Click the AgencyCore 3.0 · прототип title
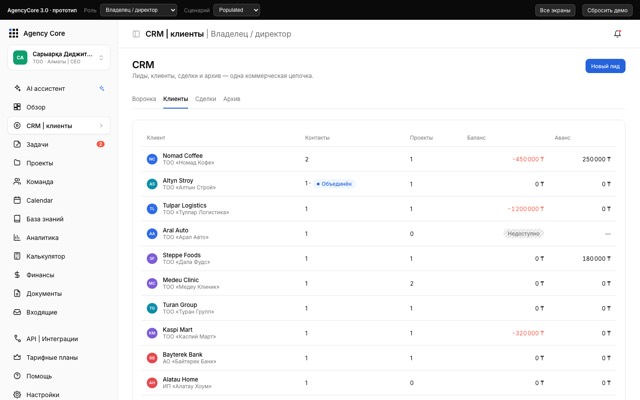The width and height of the screenshot is (640, 400). click(42, 10)
